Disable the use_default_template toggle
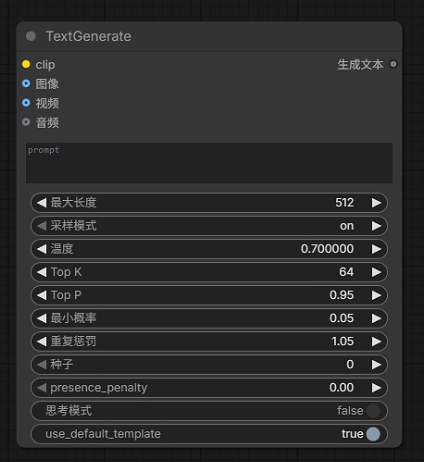424x462 pixels. (373, 434)
